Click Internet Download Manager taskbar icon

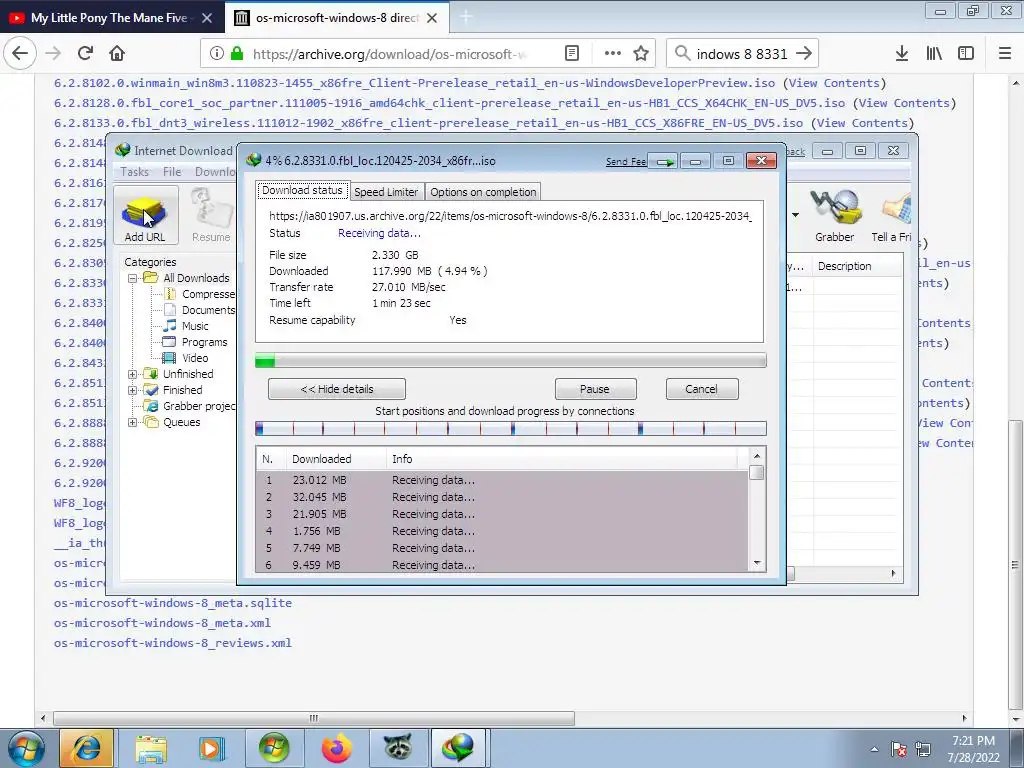[x=459, y=748]
